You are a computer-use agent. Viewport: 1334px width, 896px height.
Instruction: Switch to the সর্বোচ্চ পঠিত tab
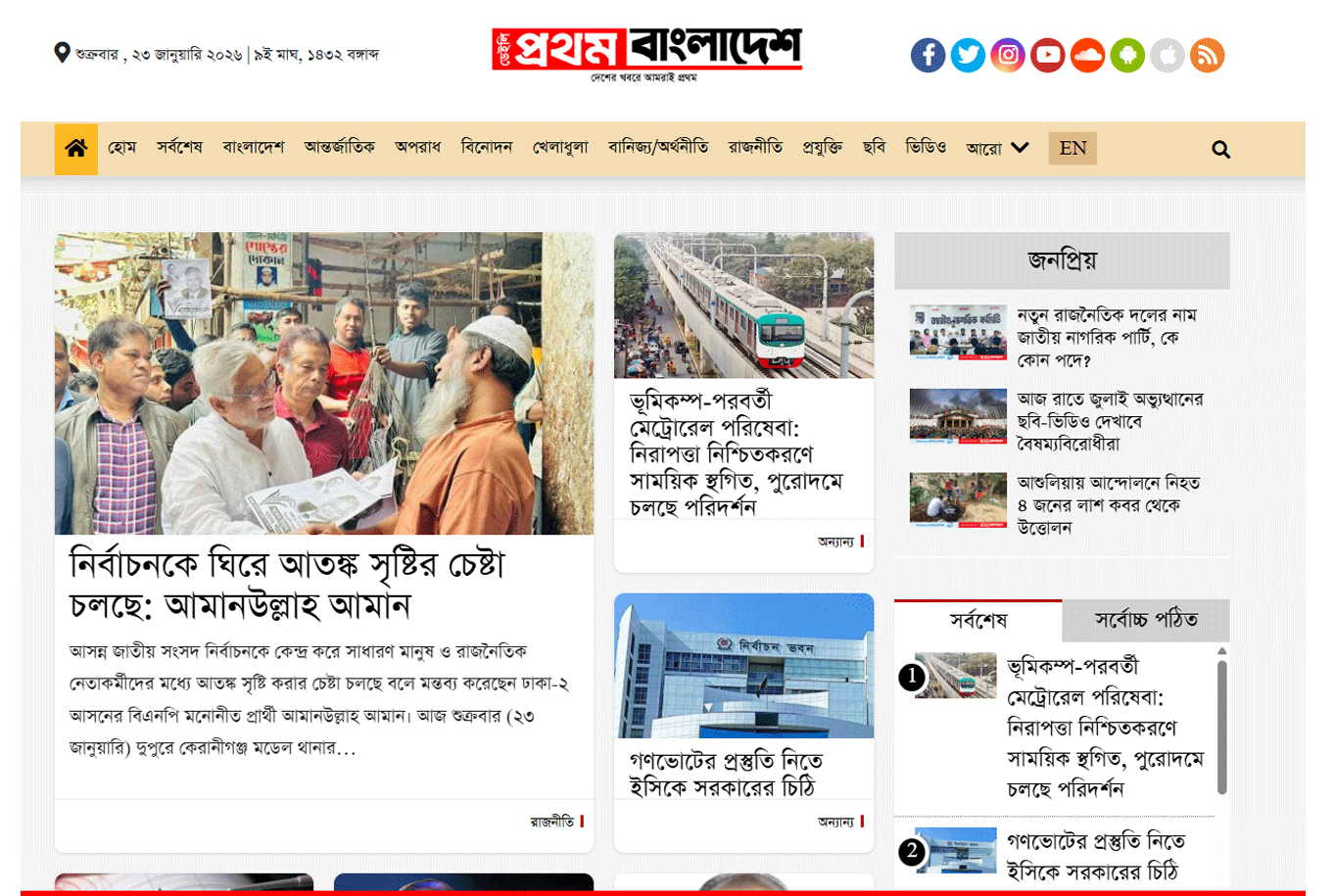[1145, 620]
